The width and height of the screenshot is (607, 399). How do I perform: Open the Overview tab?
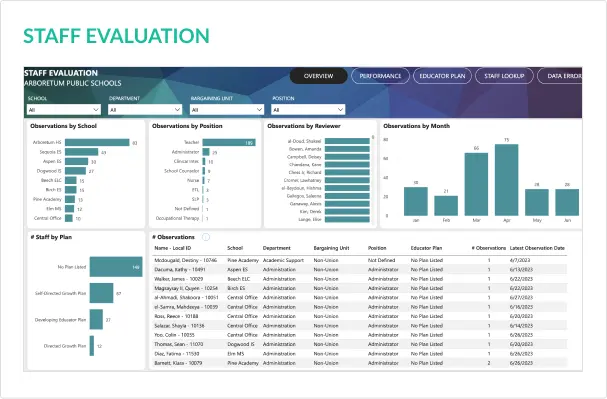click(318, 76)
